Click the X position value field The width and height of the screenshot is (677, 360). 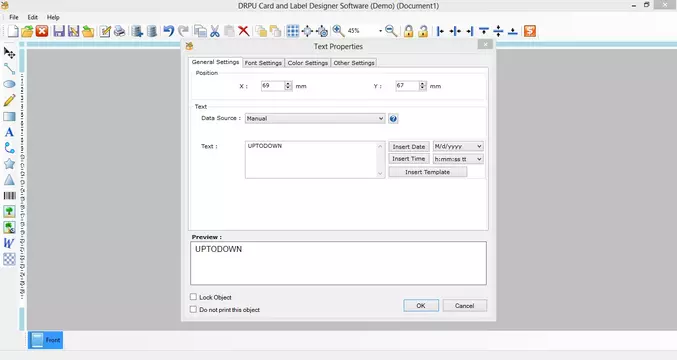[x=273, y=86]
